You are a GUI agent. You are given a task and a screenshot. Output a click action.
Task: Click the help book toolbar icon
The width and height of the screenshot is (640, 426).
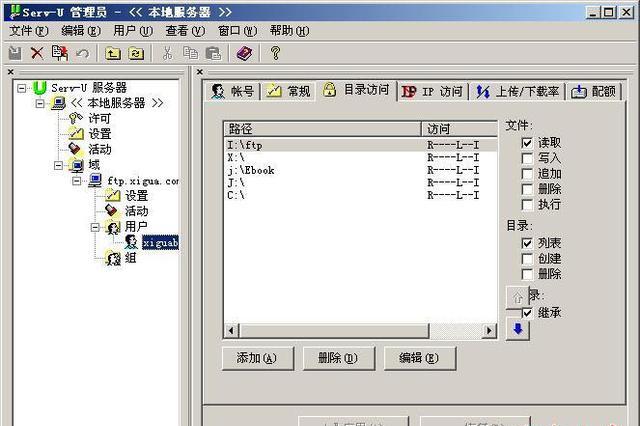tap(244, 53)
